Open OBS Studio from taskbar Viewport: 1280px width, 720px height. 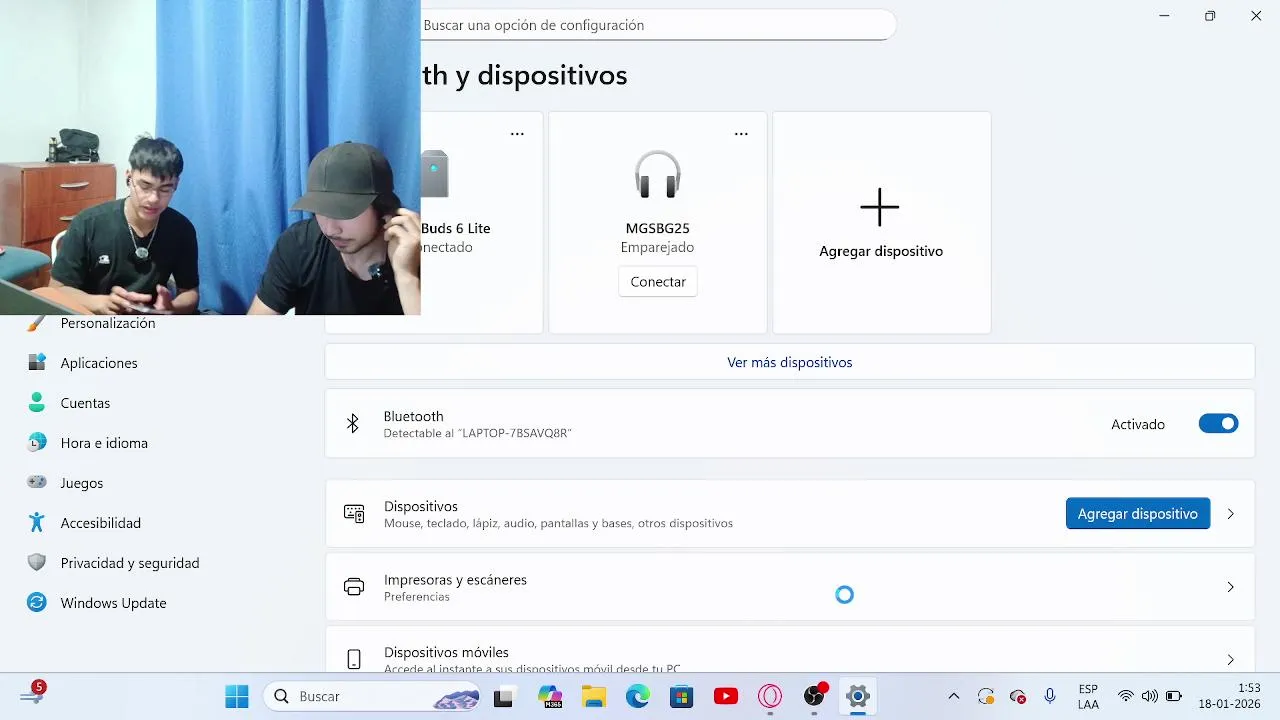click(815, 696)
